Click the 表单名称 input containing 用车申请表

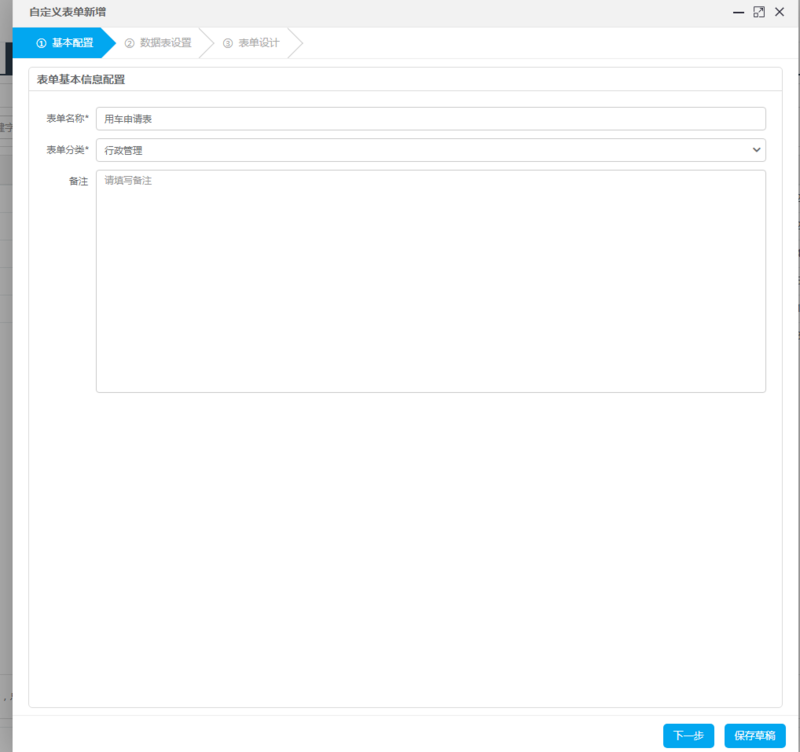(430, 119)
